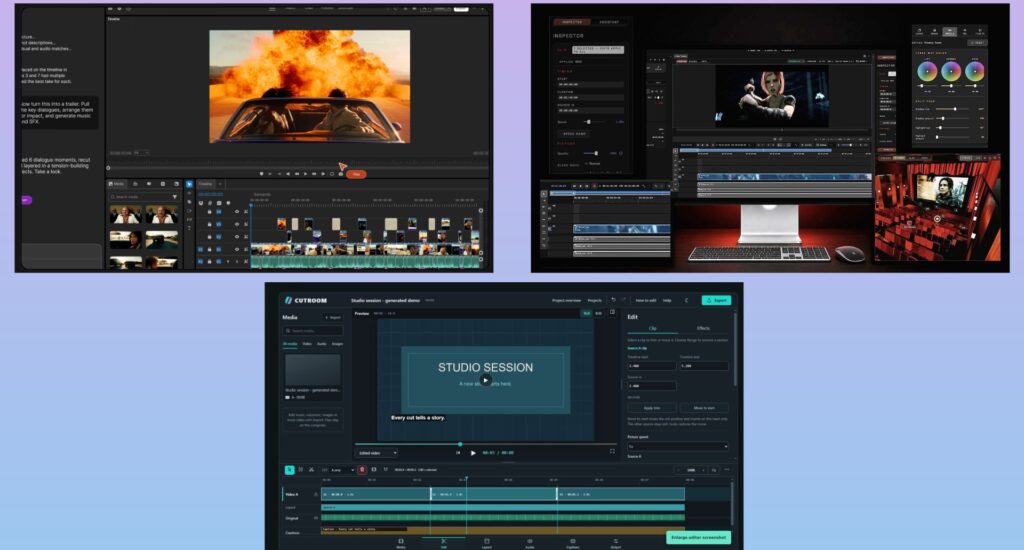Toggle lock icon on explosion editor's topmost track
The image size is (1024, 550).
pyautogui.click(x=210, y=212)
